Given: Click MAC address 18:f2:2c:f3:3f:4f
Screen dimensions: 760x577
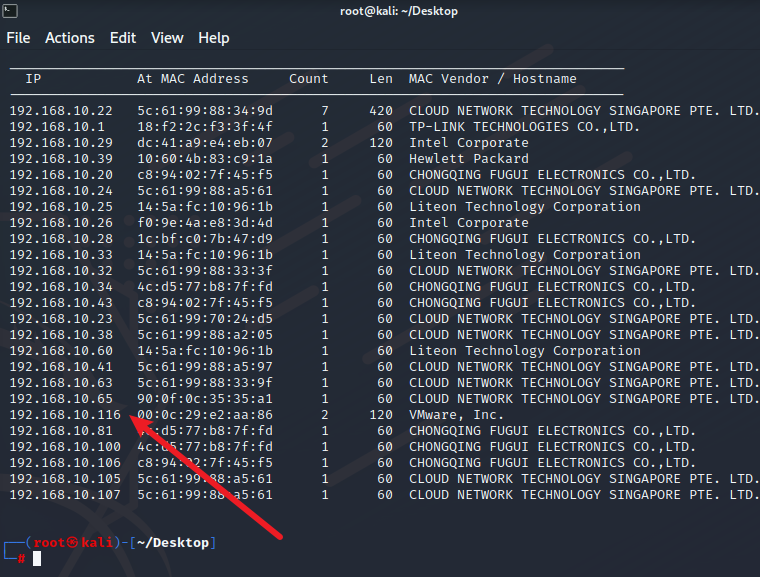Looking at the screenshot, I should 205,127.
